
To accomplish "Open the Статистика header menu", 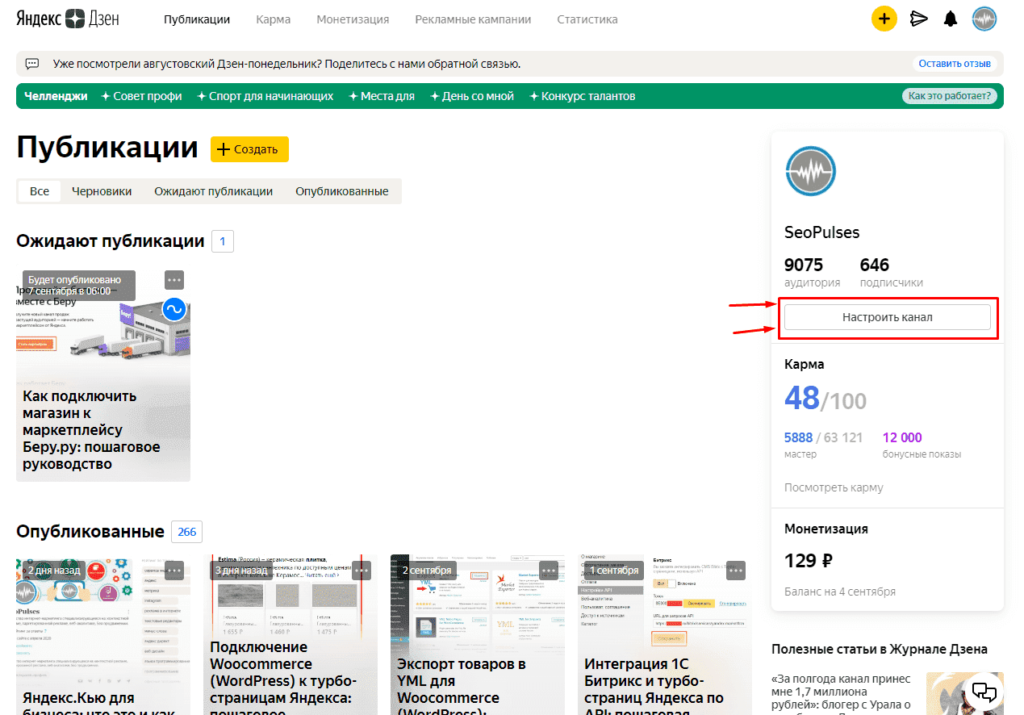I will click(x=587, y=20).
